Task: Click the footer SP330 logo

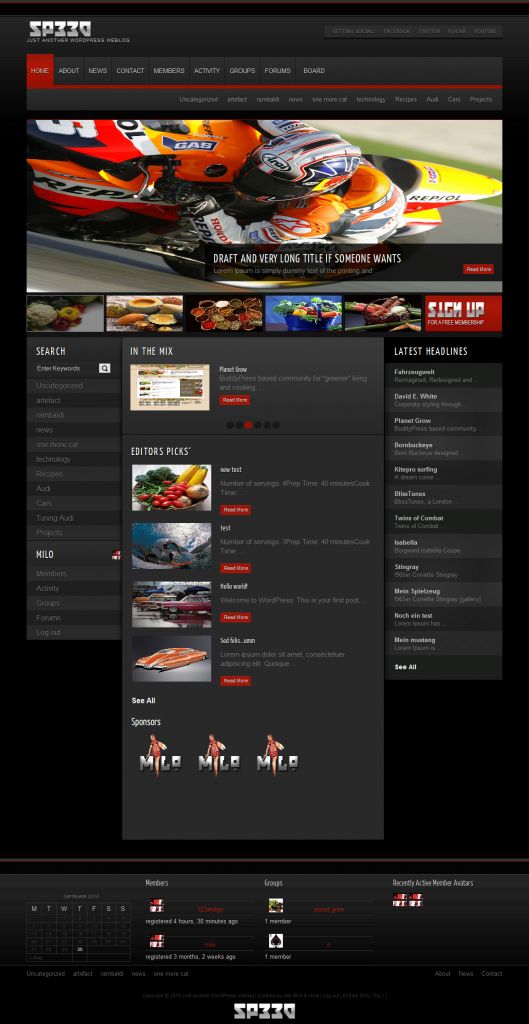Action: tap(264, 1012)
